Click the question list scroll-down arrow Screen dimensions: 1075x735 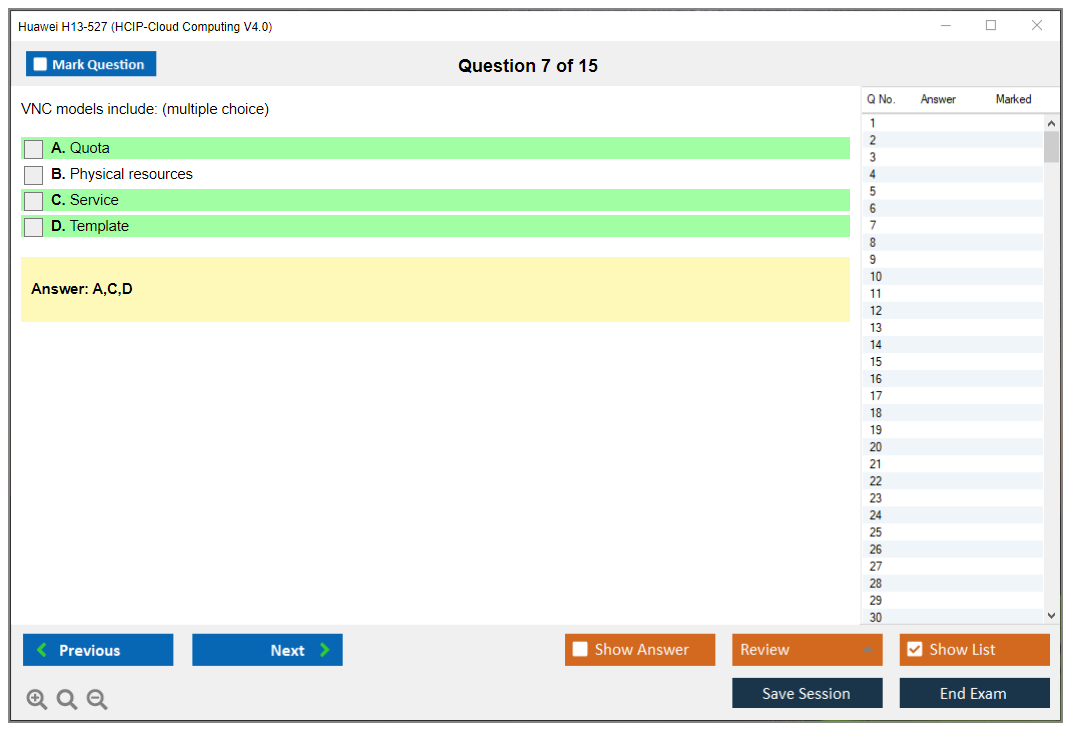pyautogui.click(x=1051, y=617)
